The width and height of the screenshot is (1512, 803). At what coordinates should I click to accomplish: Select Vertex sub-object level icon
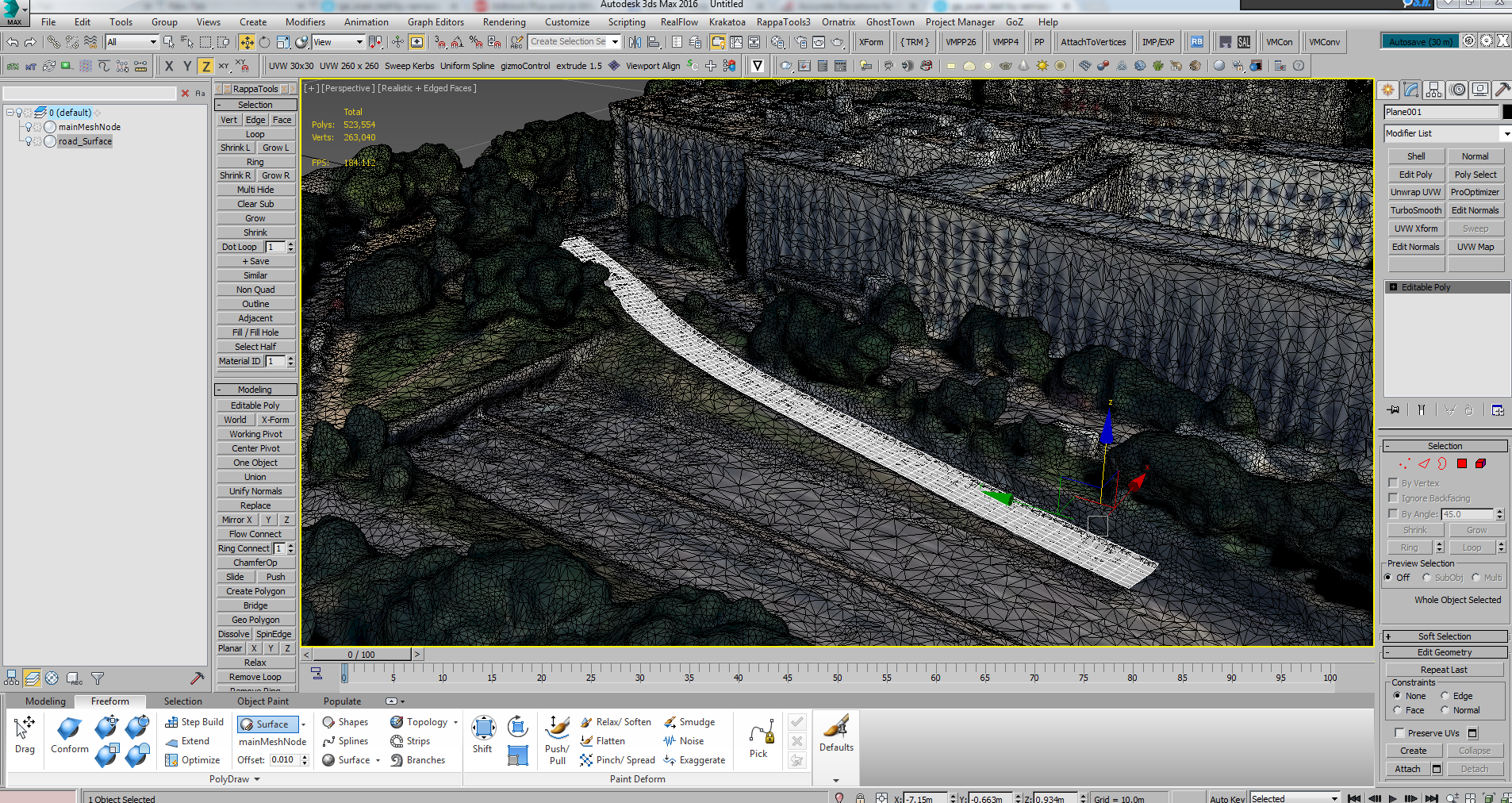tap(1405, 463)
